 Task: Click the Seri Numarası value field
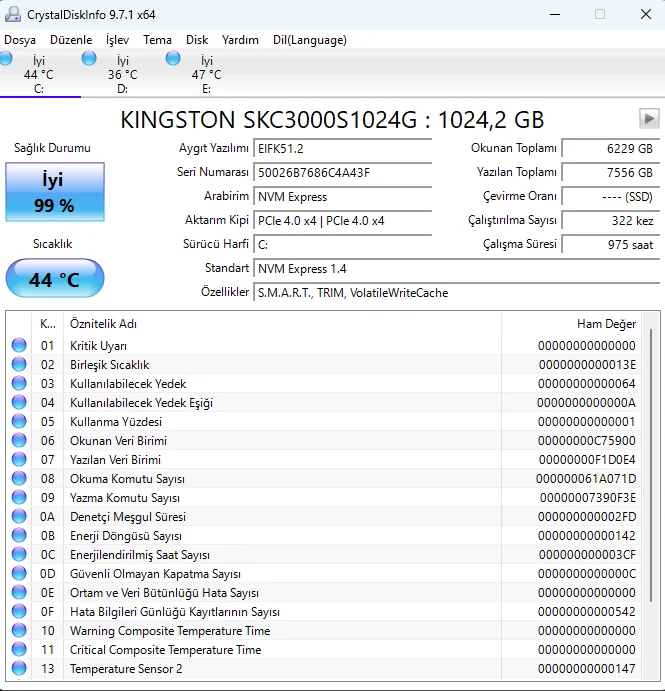[342, 172]
